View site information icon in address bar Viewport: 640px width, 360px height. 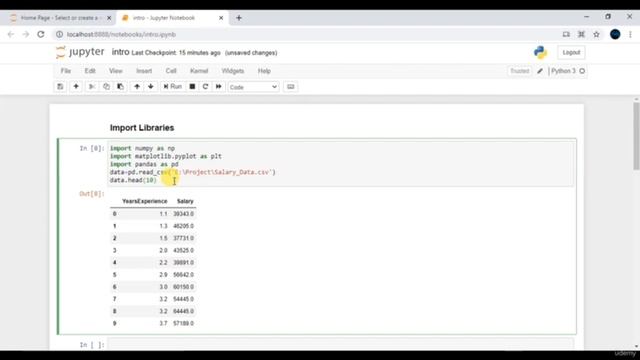coord(59,34)
